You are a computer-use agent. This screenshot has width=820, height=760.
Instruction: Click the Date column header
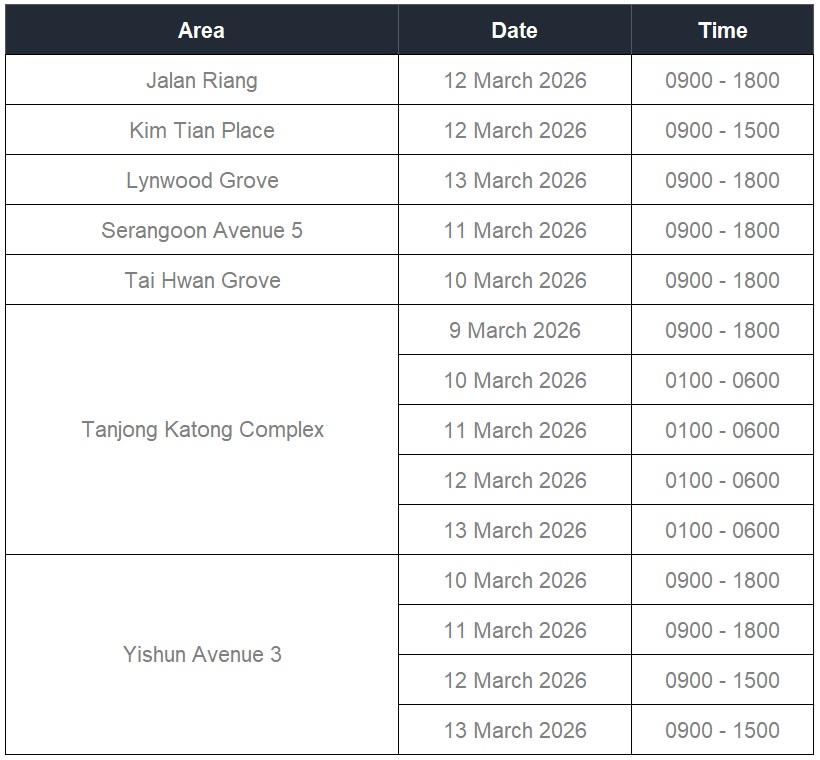514,30
